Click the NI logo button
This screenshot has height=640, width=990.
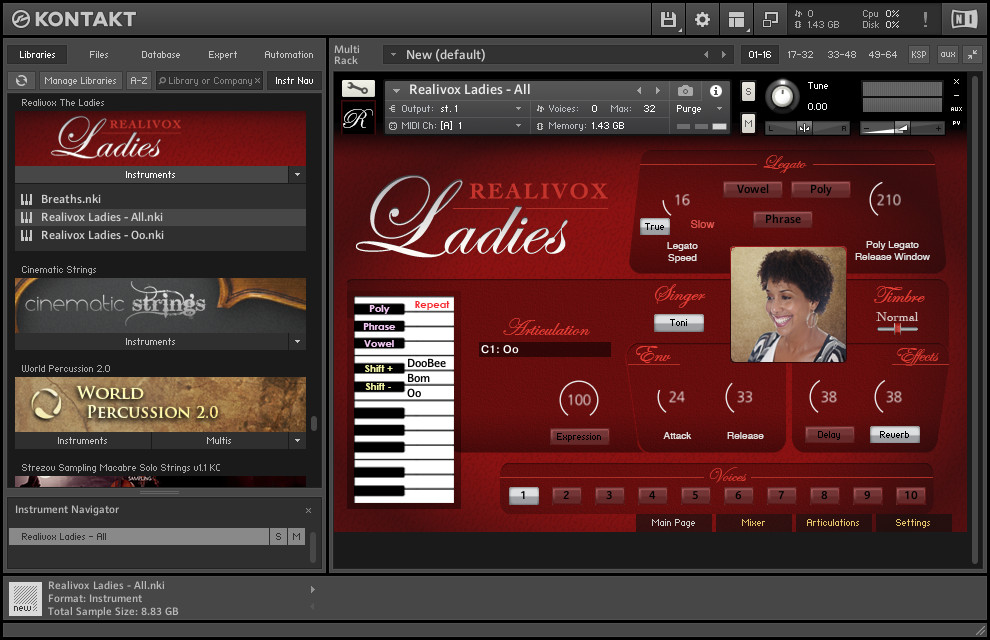964,20
